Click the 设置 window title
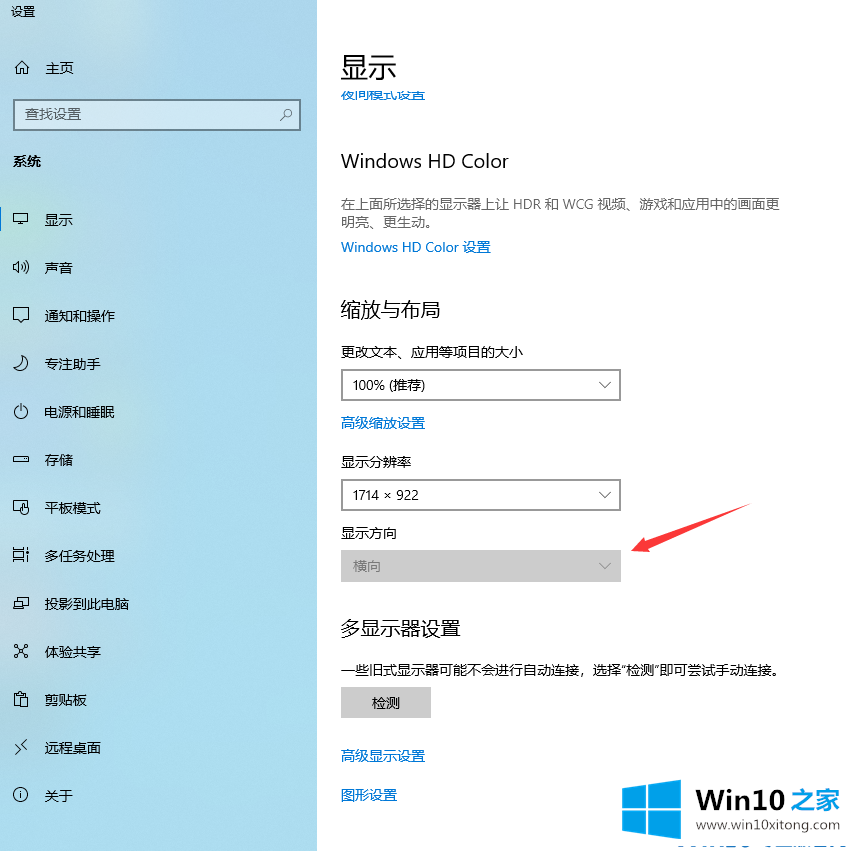This screenshot has height=851, width=852. 23,11
